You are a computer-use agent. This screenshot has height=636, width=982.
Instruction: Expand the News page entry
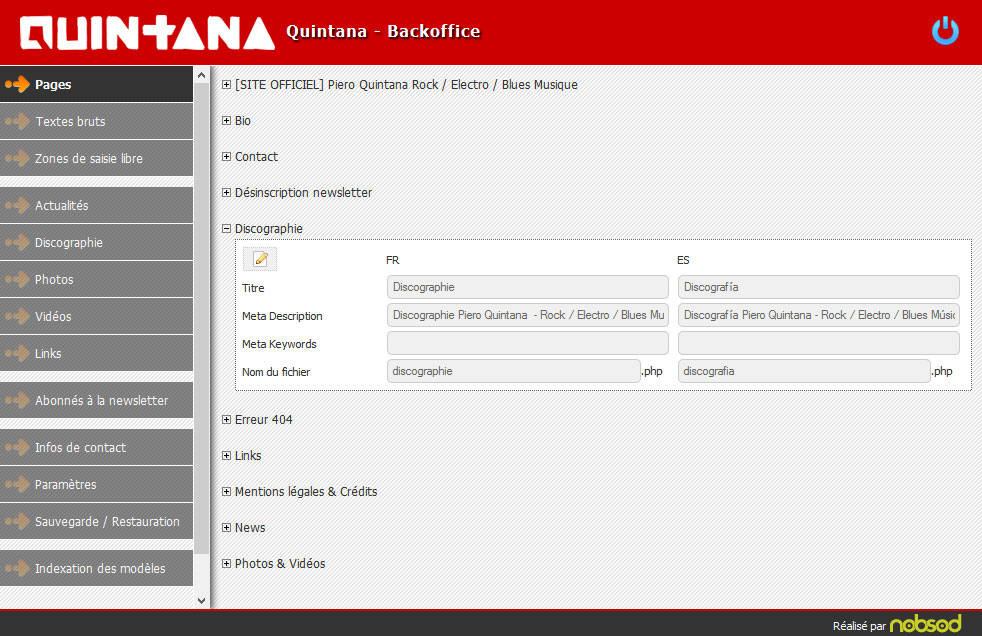point(227,527)
